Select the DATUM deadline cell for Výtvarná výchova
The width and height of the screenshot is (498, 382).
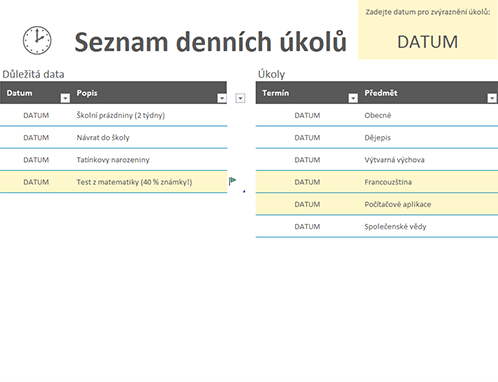pos(307,160)
